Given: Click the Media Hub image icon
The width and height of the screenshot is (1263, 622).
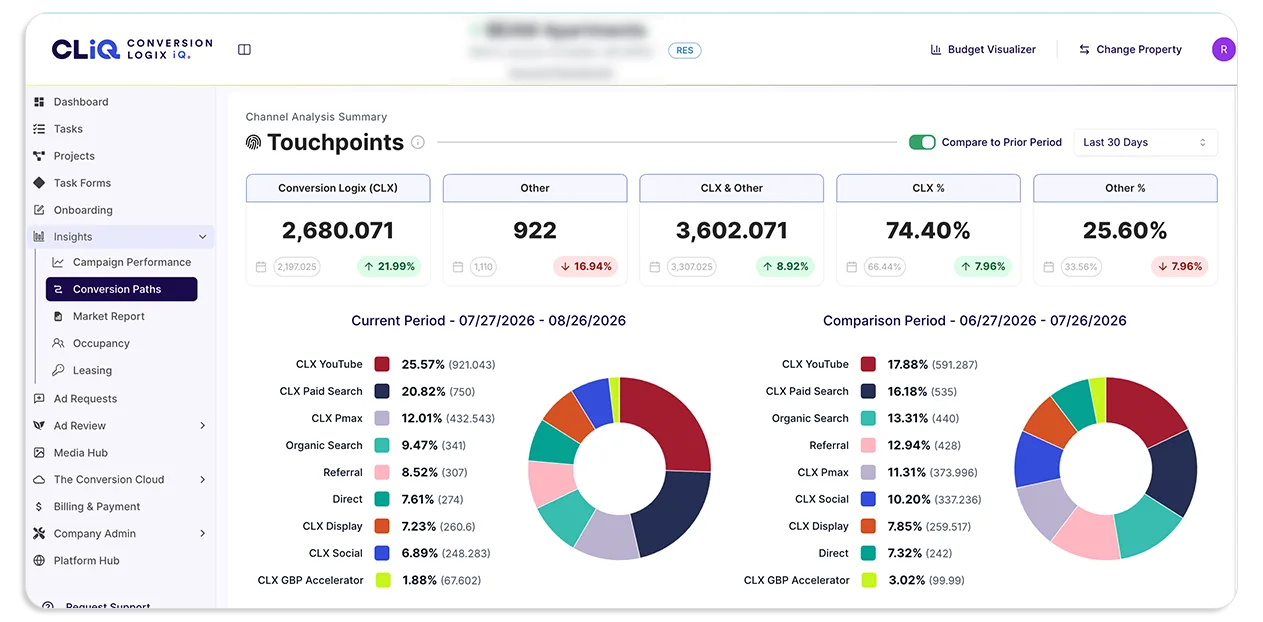Looking at the screenshot, I should tap(39, 452).
